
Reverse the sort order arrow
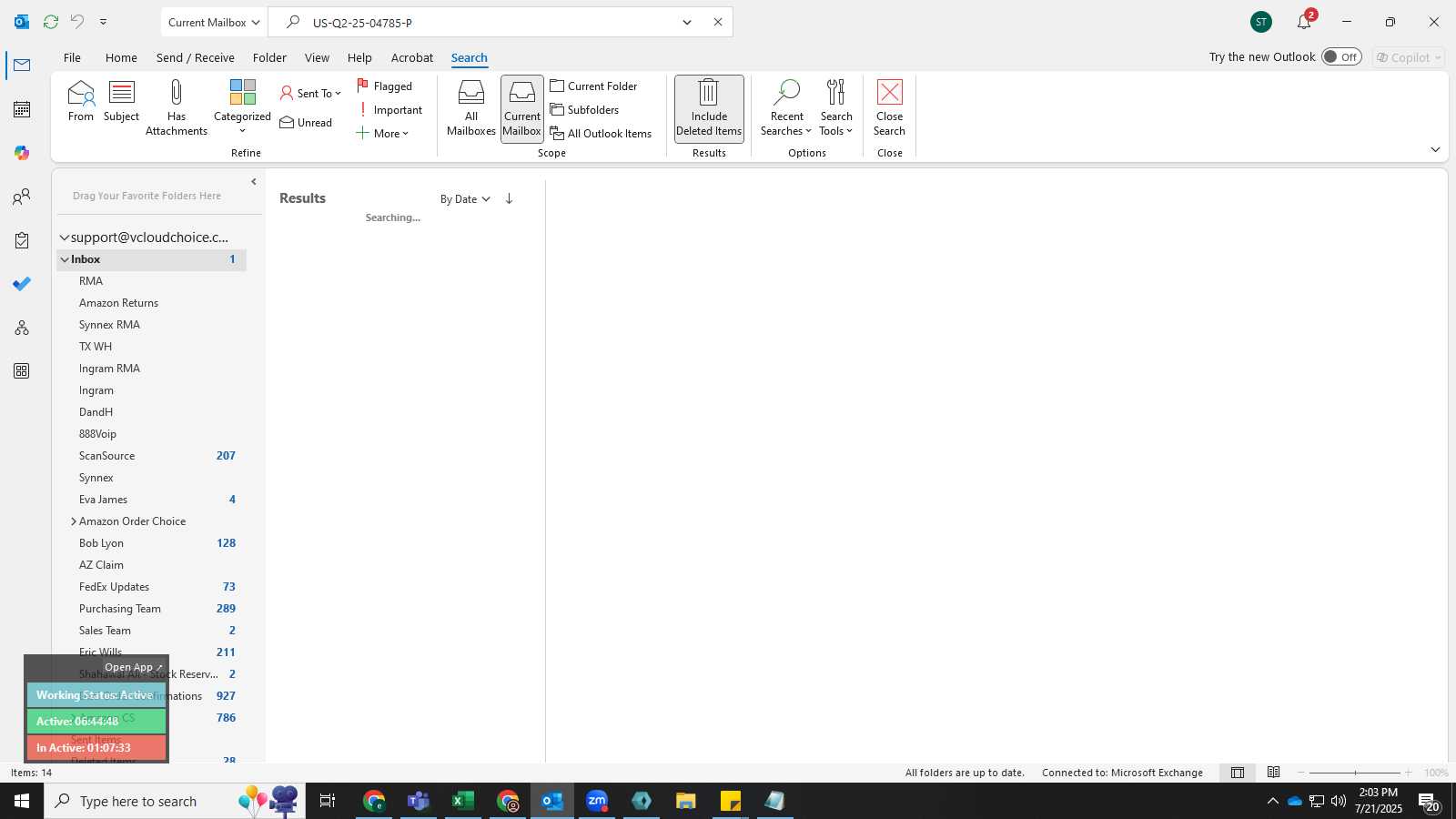point(509,198)
